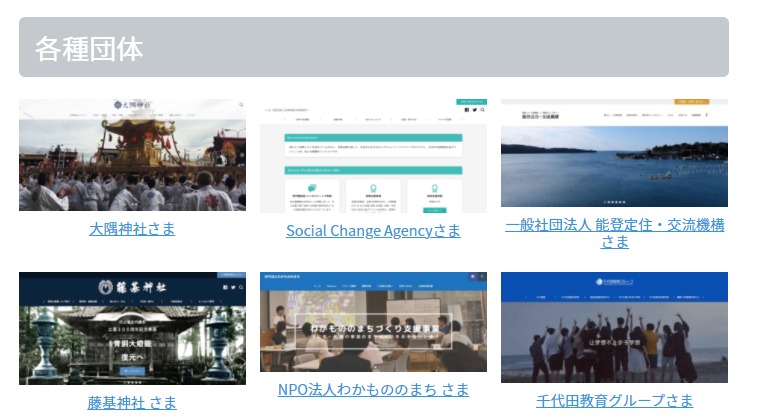The image size is (765, 418).
Task: Open the 大隅神社さま link
Action: point(132,228)
